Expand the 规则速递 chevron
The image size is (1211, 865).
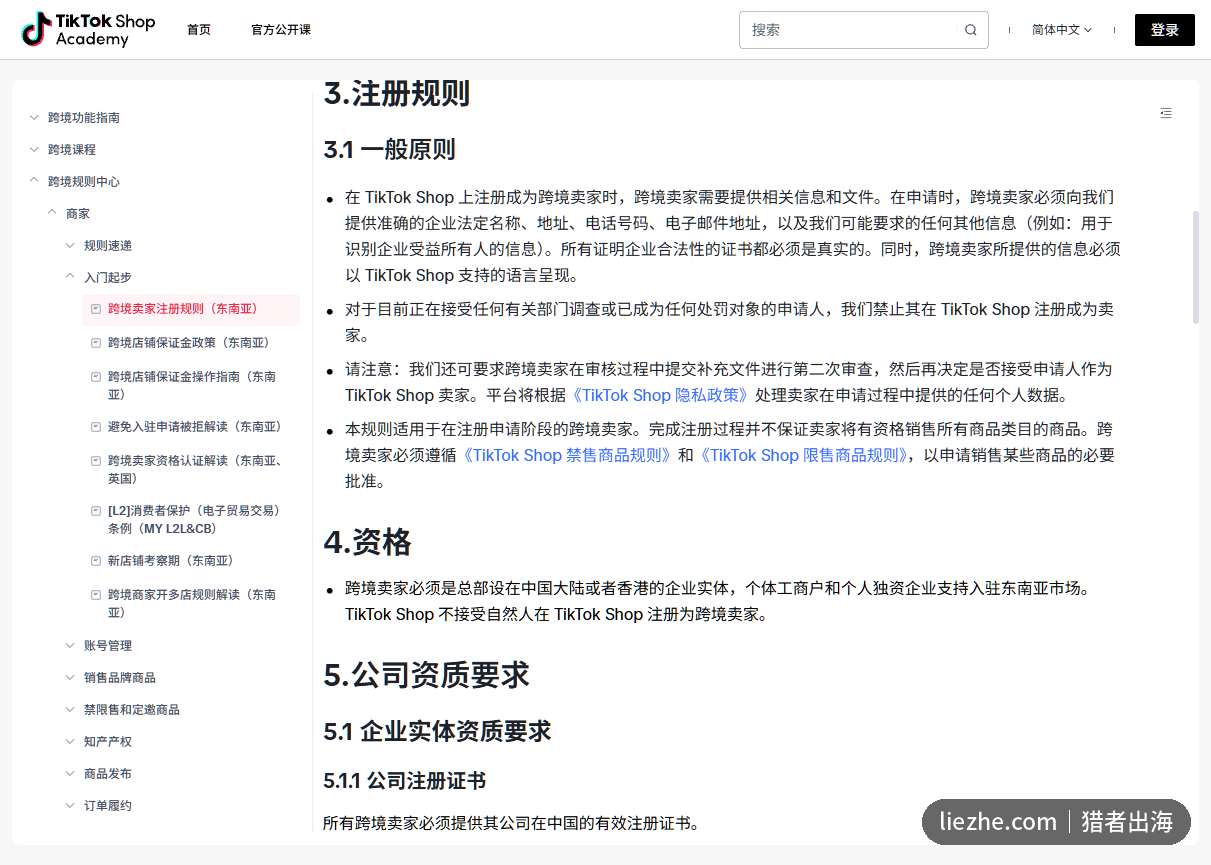(x=70, y=246)
